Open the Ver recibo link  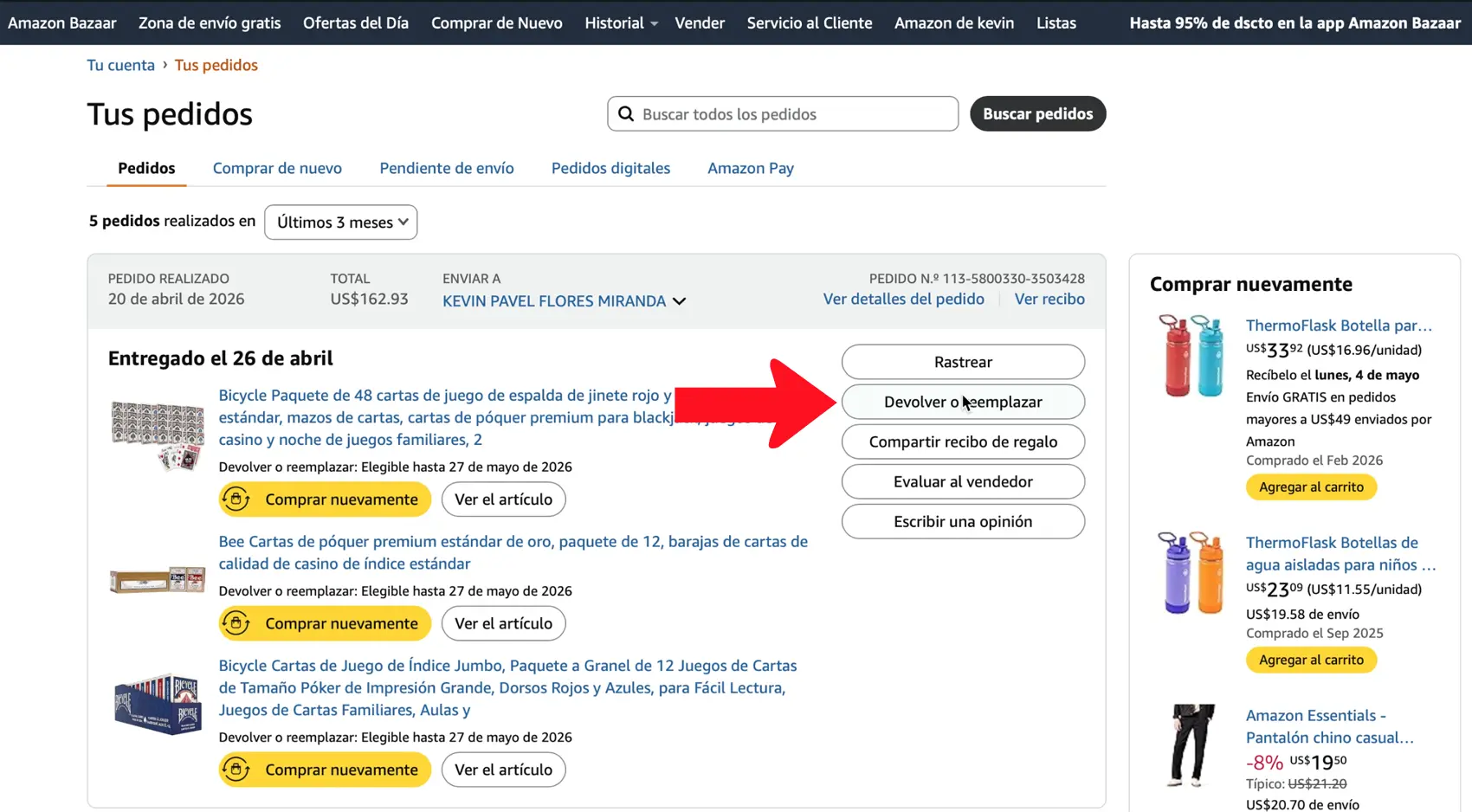pos(1049,299)
